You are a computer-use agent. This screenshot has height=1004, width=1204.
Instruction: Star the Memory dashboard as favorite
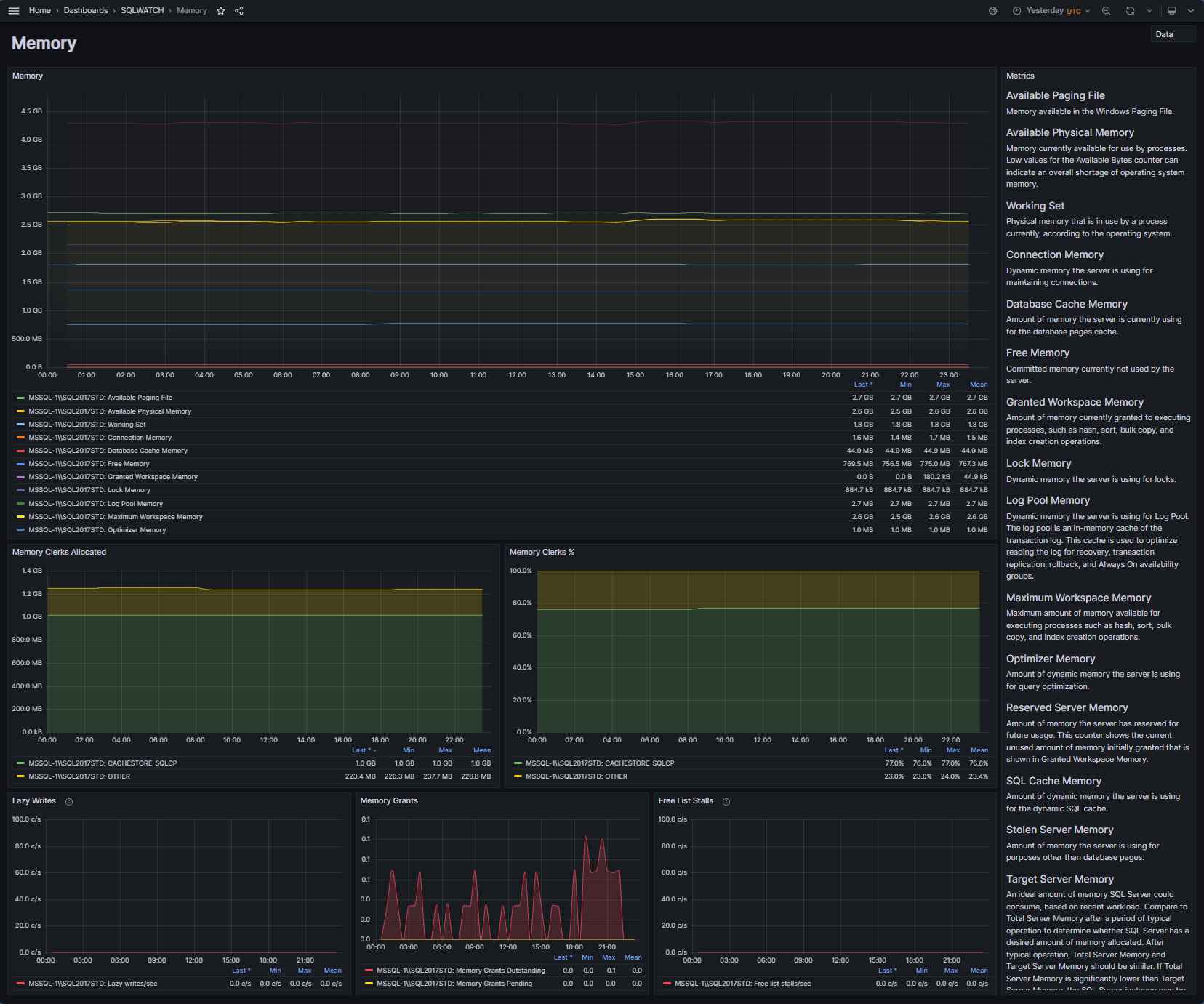221,11
